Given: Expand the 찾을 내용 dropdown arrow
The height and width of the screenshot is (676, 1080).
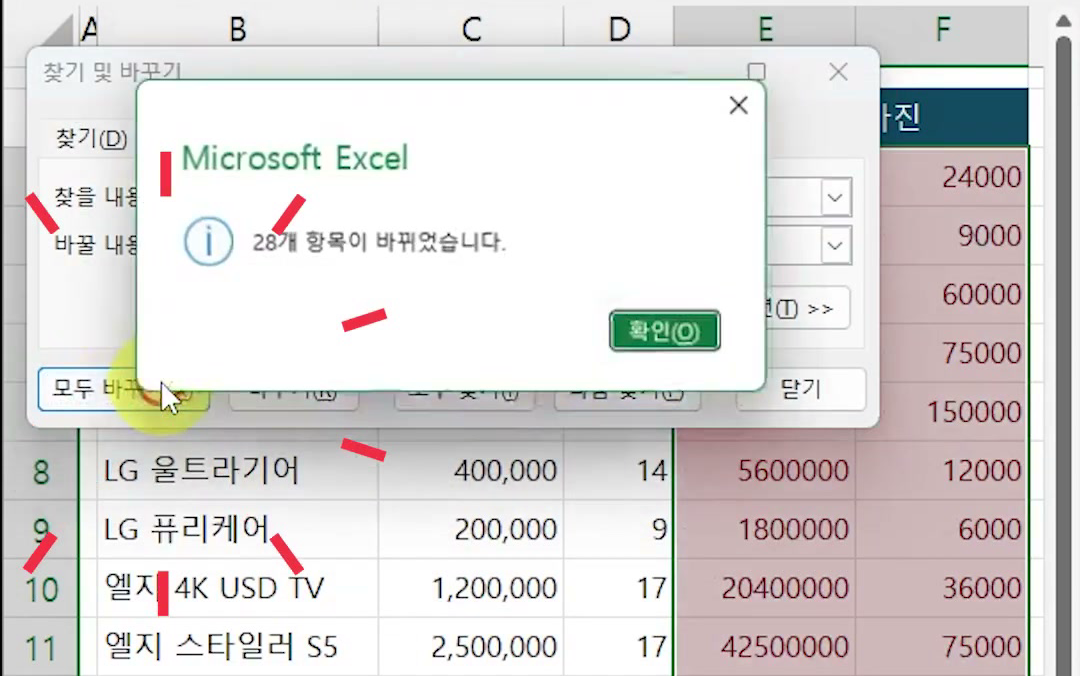Looking at the screenshot, I should 835,198.
